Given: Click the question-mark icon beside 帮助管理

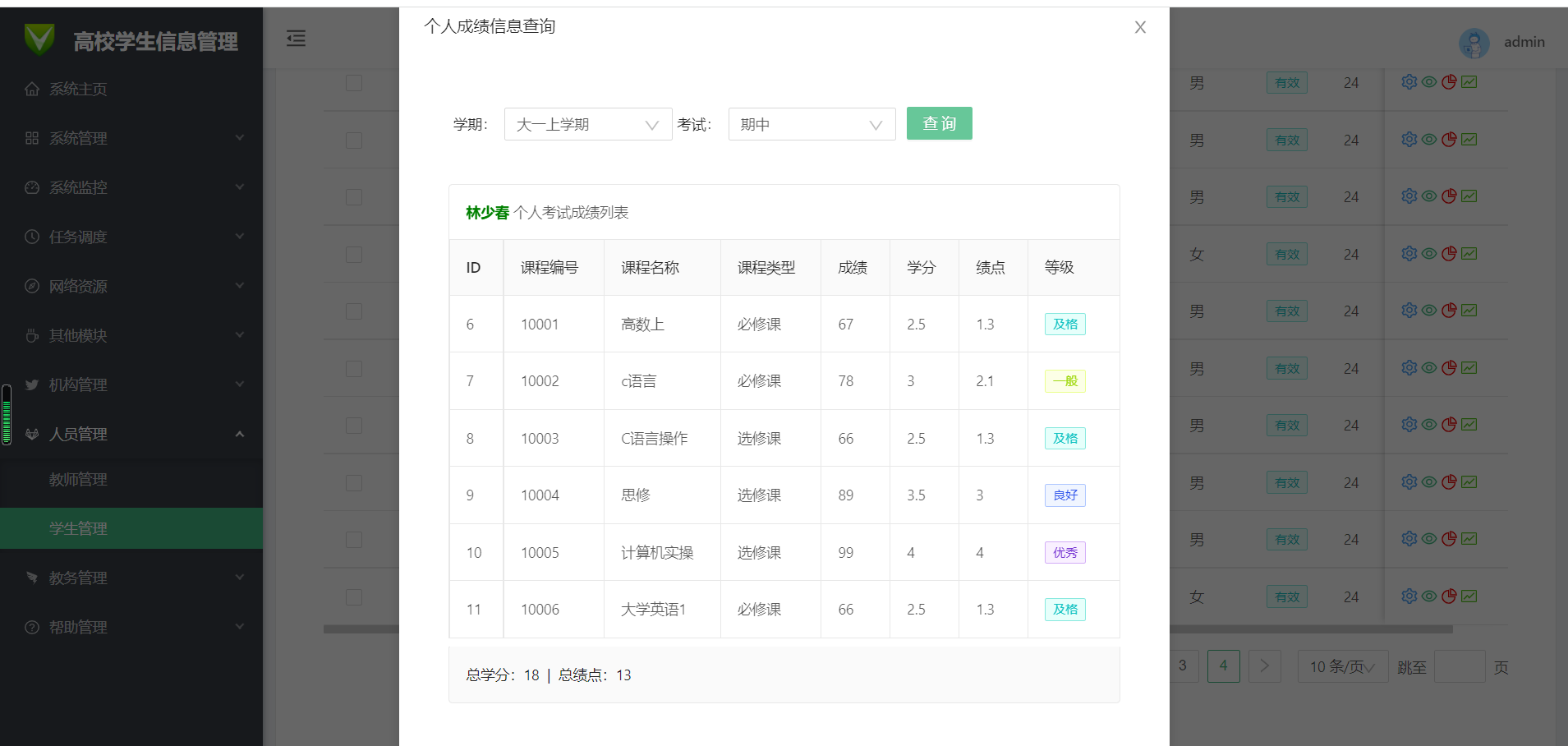Looking at the screenshot, I should 32,627.
